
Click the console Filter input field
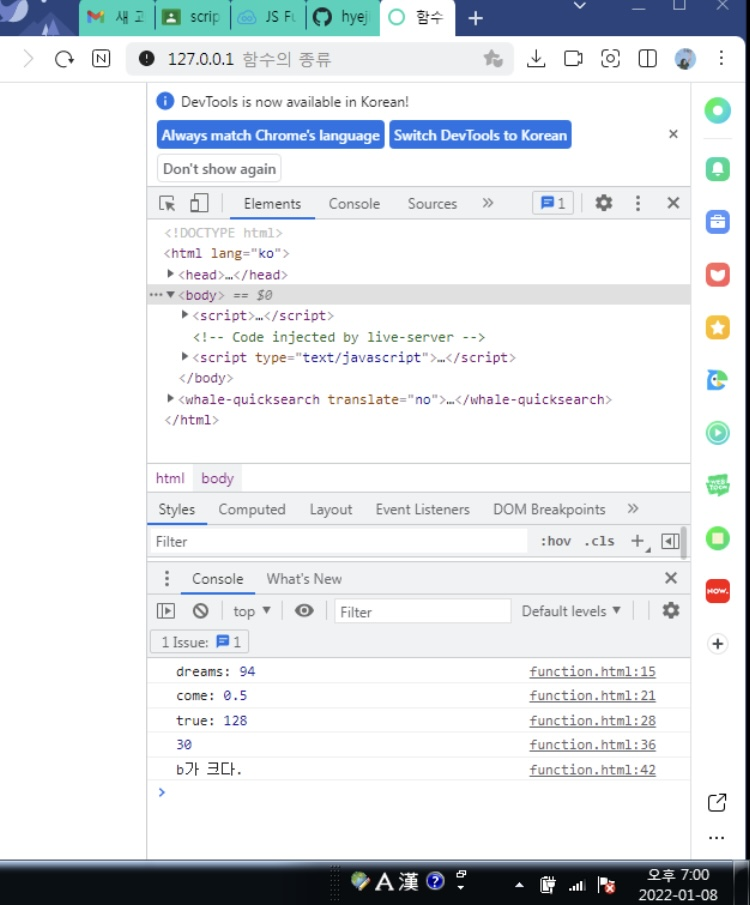point(423,611)
